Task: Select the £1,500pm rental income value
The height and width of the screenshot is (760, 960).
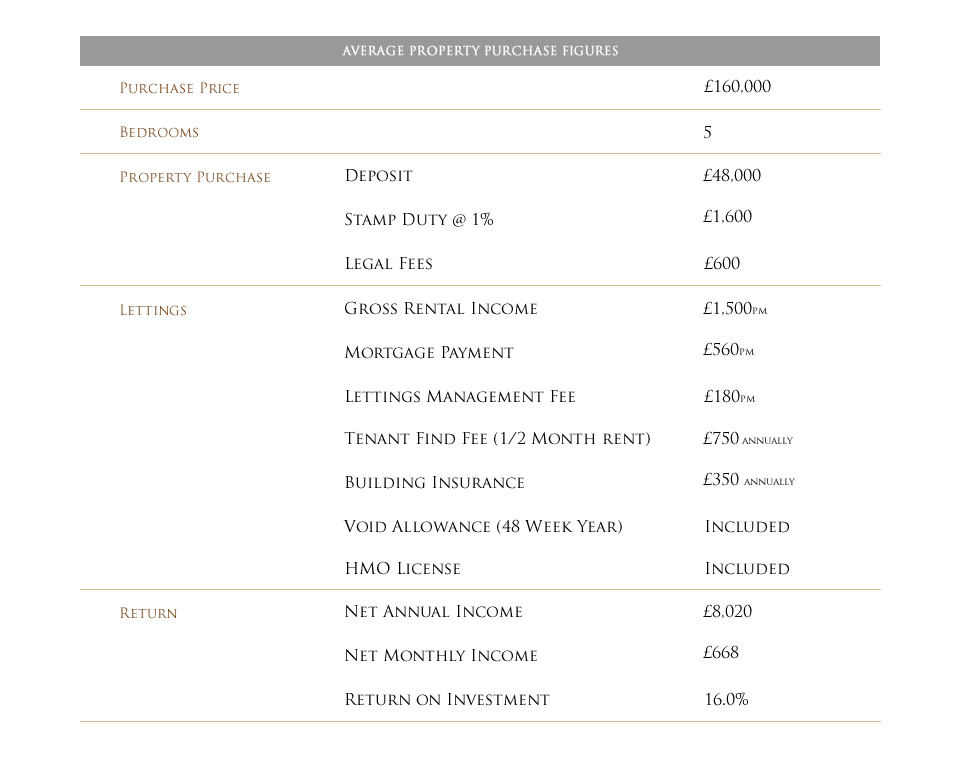Action: tap(734, 309)
